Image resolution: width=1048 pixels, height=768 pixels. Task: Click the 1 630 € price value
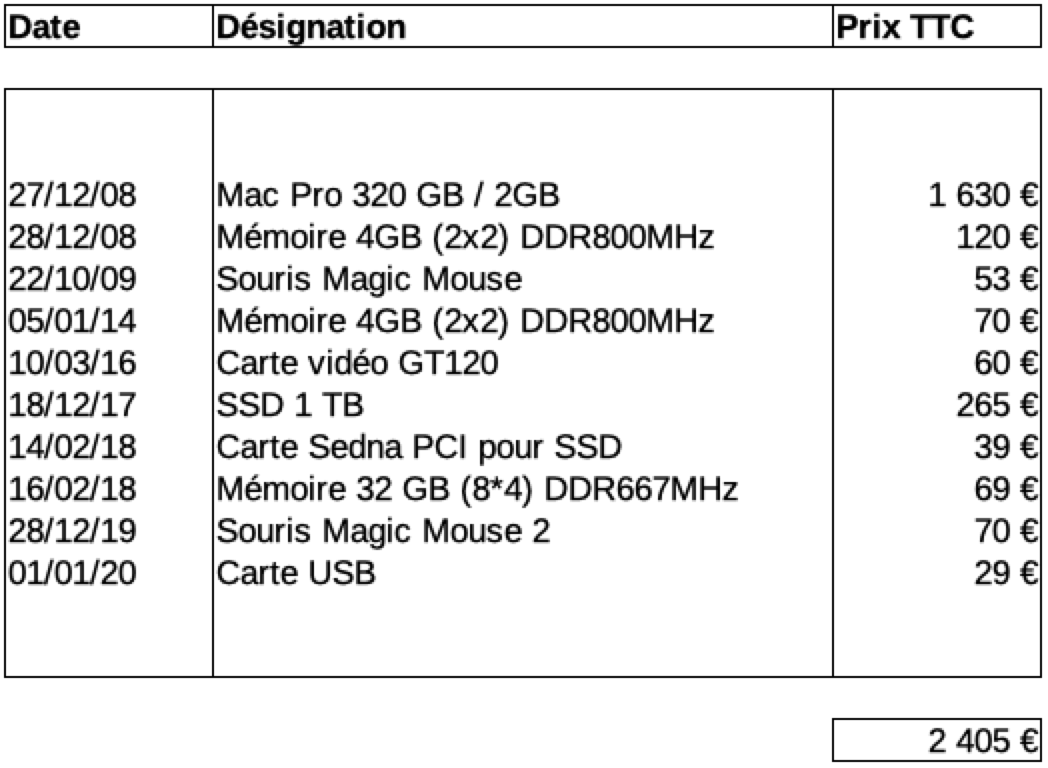click(983, 195)
